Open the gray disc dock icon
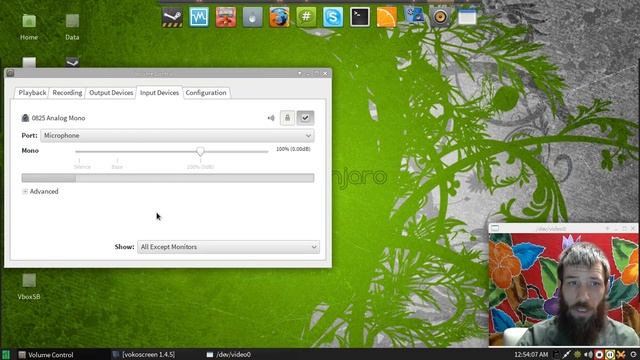Viewport: 640px width, 360px height. [253, 17]
